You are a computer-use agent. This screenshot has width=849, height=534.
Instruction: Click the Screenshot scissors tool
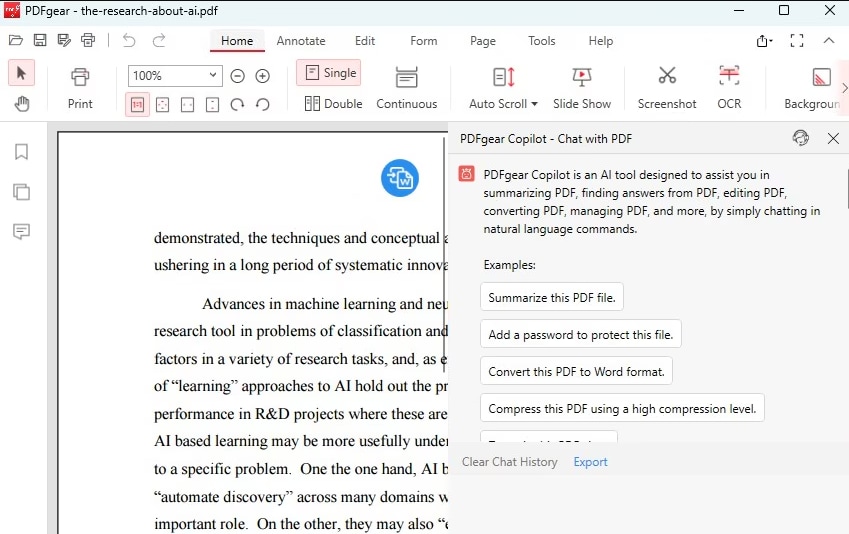click(x=667, y=88)
